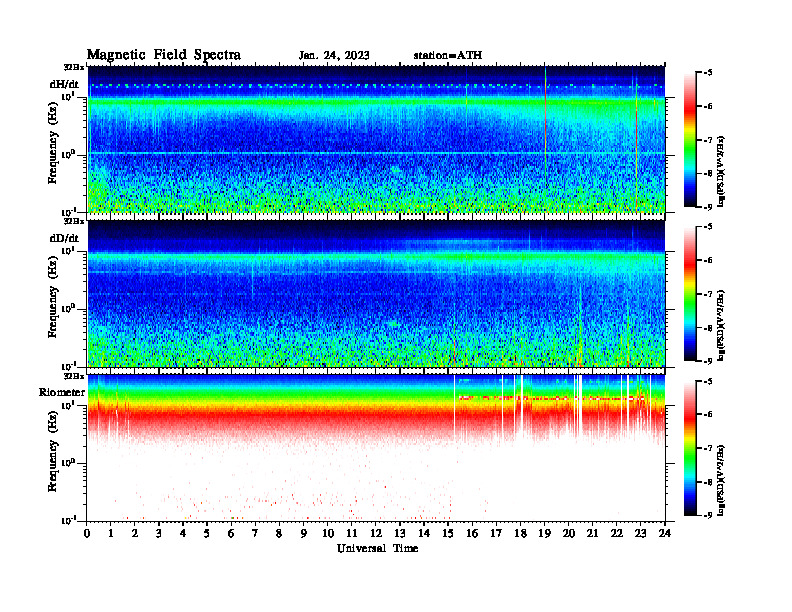Click the color scale bar beside the dD/dt panel
The image size is (792, 612).
[690, 293]
